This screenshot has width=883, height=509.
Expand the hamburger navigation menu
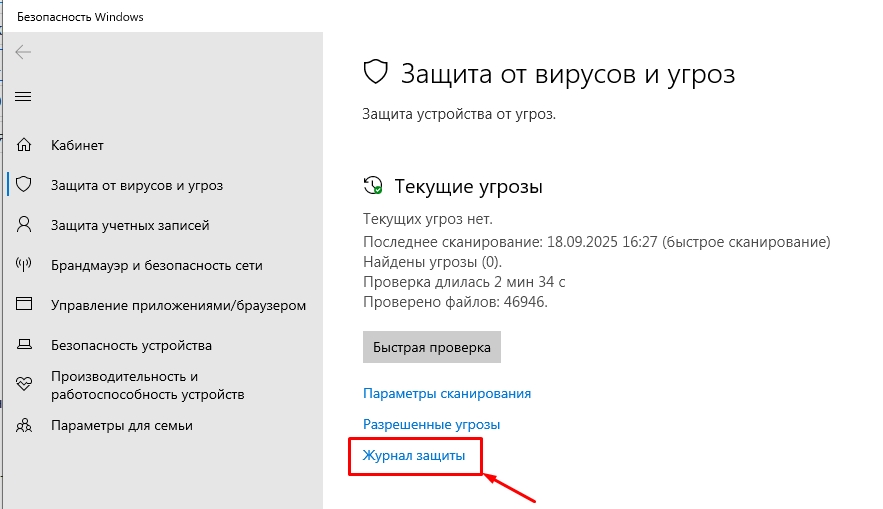point(23,97)
